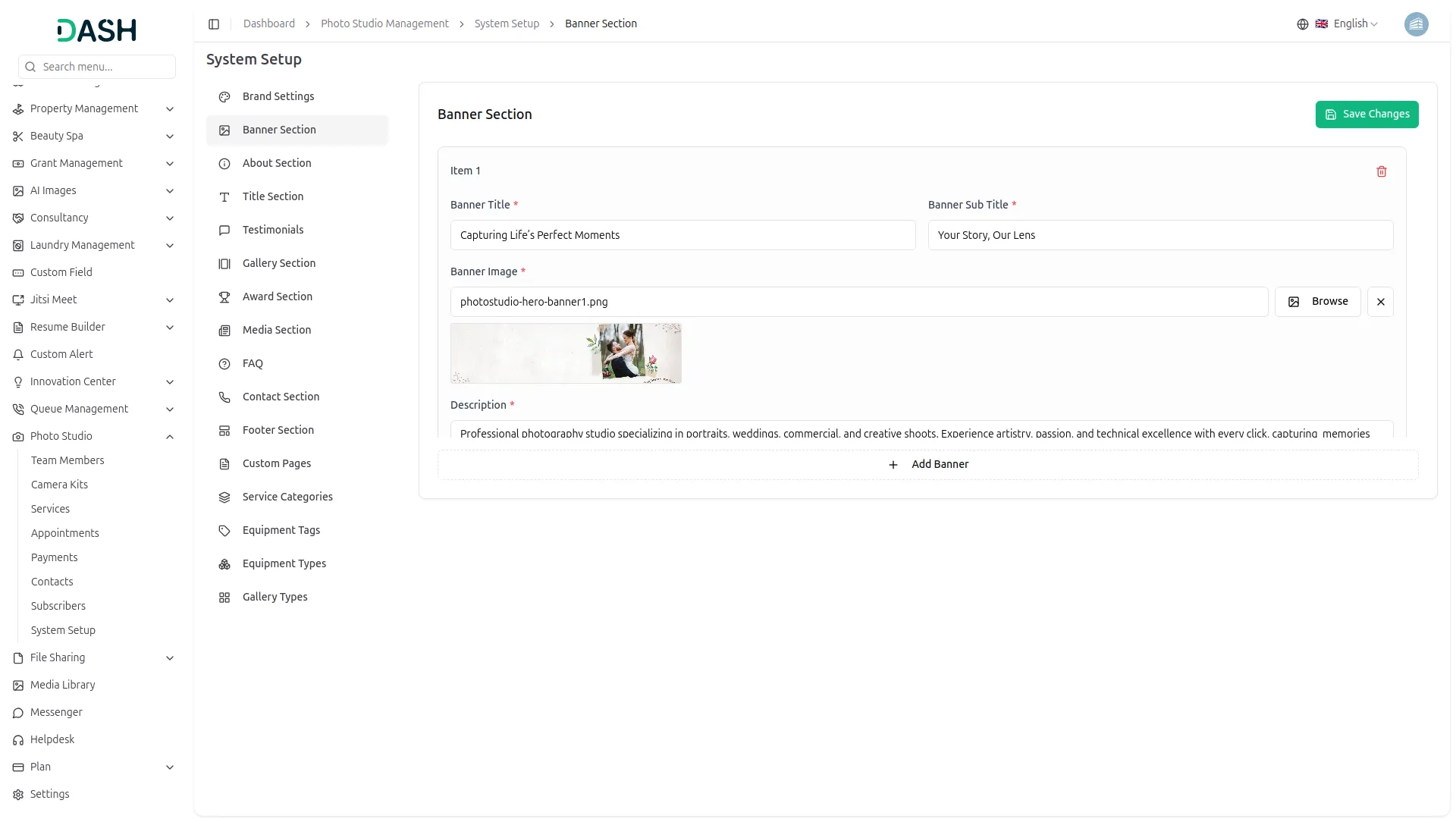Click the Add Banner button

[927, 465]
